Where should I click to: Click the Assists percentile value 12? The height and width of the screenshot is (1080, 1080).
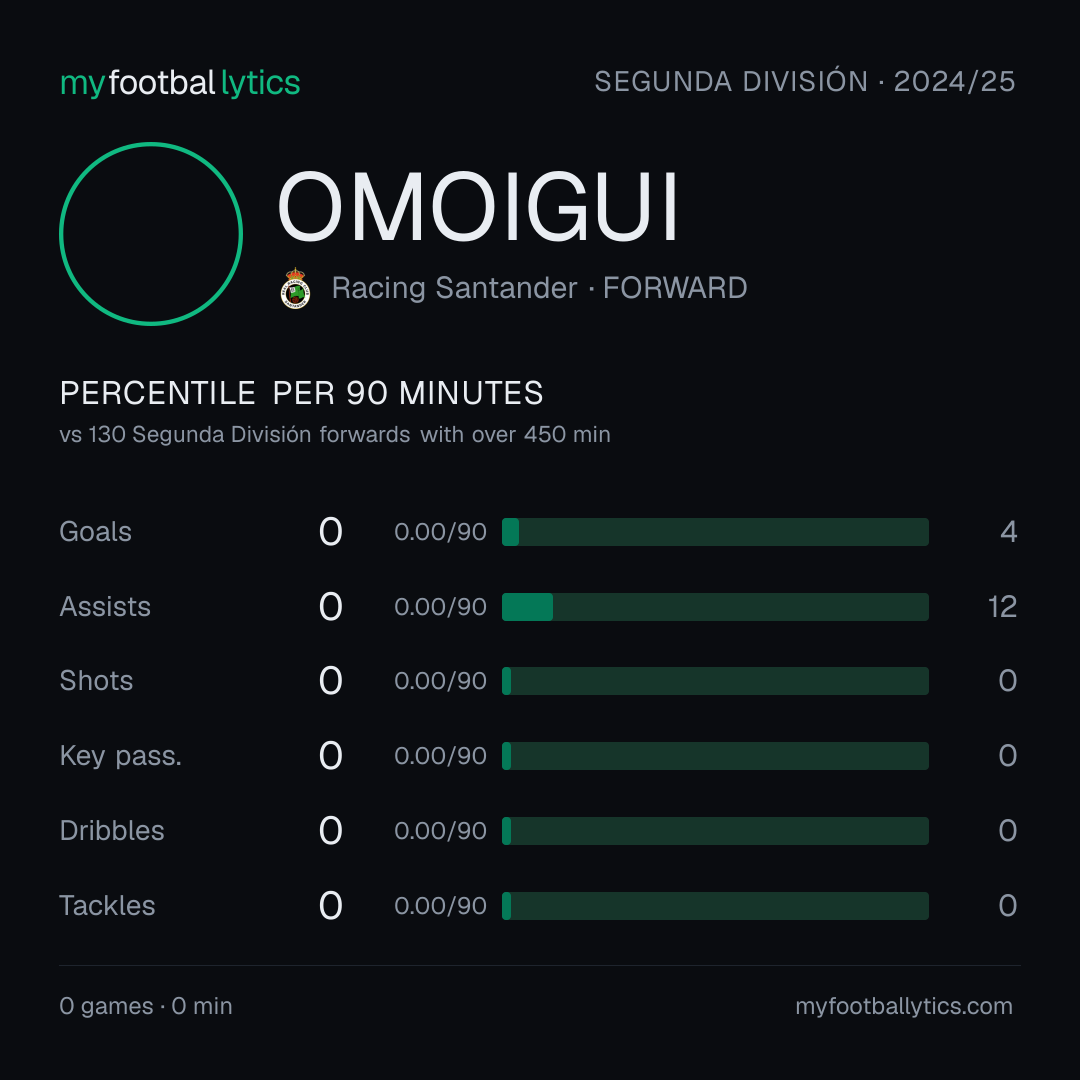1002,607
